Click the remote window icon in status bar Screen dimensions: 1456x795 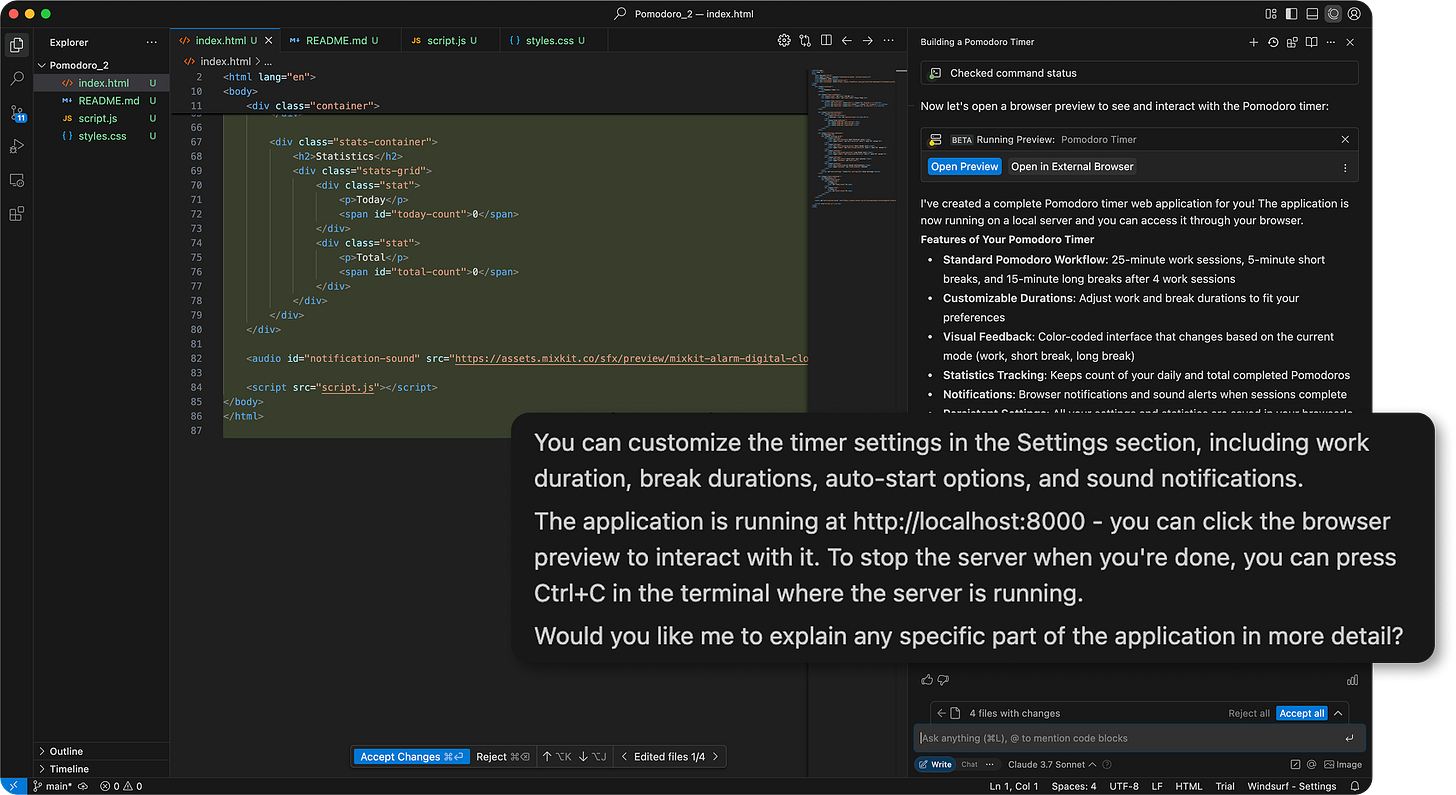(x=15, y=786)
